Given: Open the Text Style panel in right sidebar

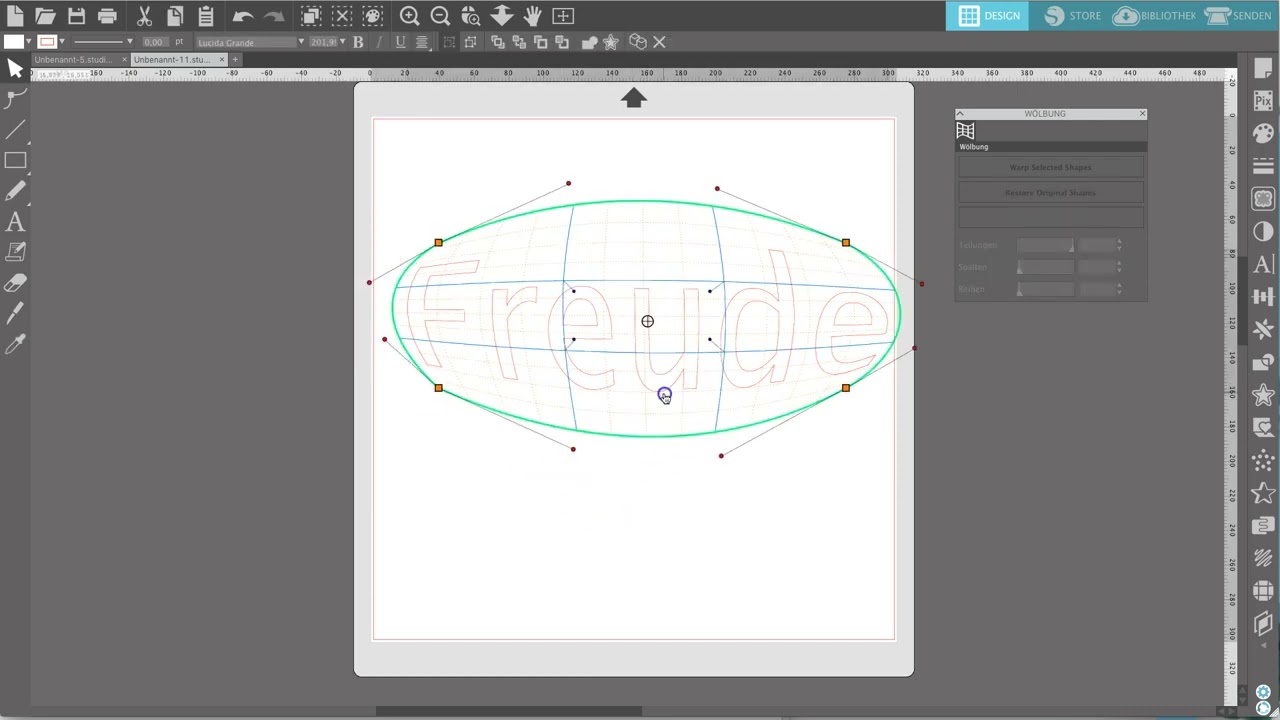Looking at the screenshot, I should (x=1263, y=264).
